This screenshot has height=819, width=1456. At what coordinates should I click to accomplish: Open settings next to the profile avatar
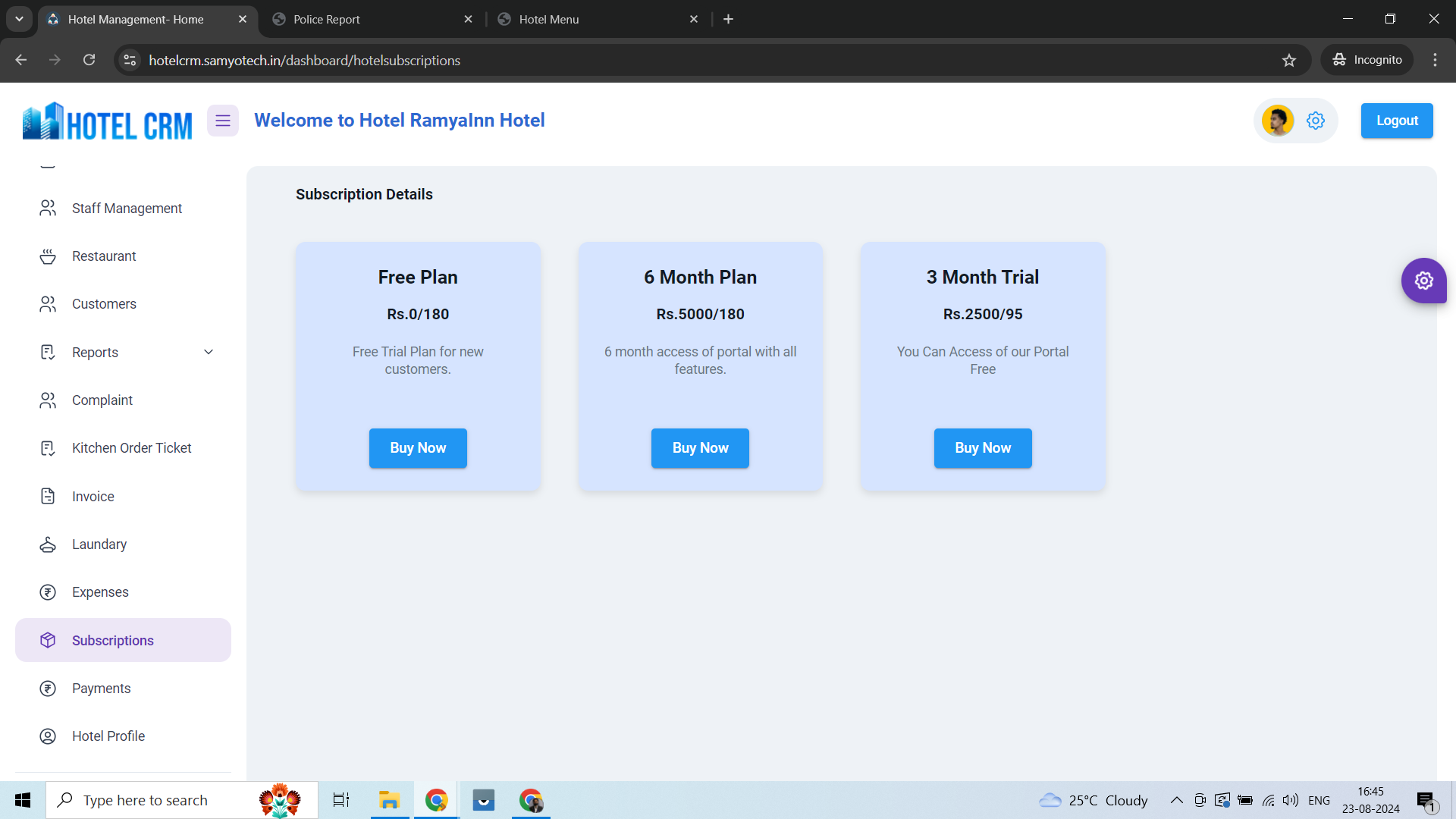click(1316, 120)
